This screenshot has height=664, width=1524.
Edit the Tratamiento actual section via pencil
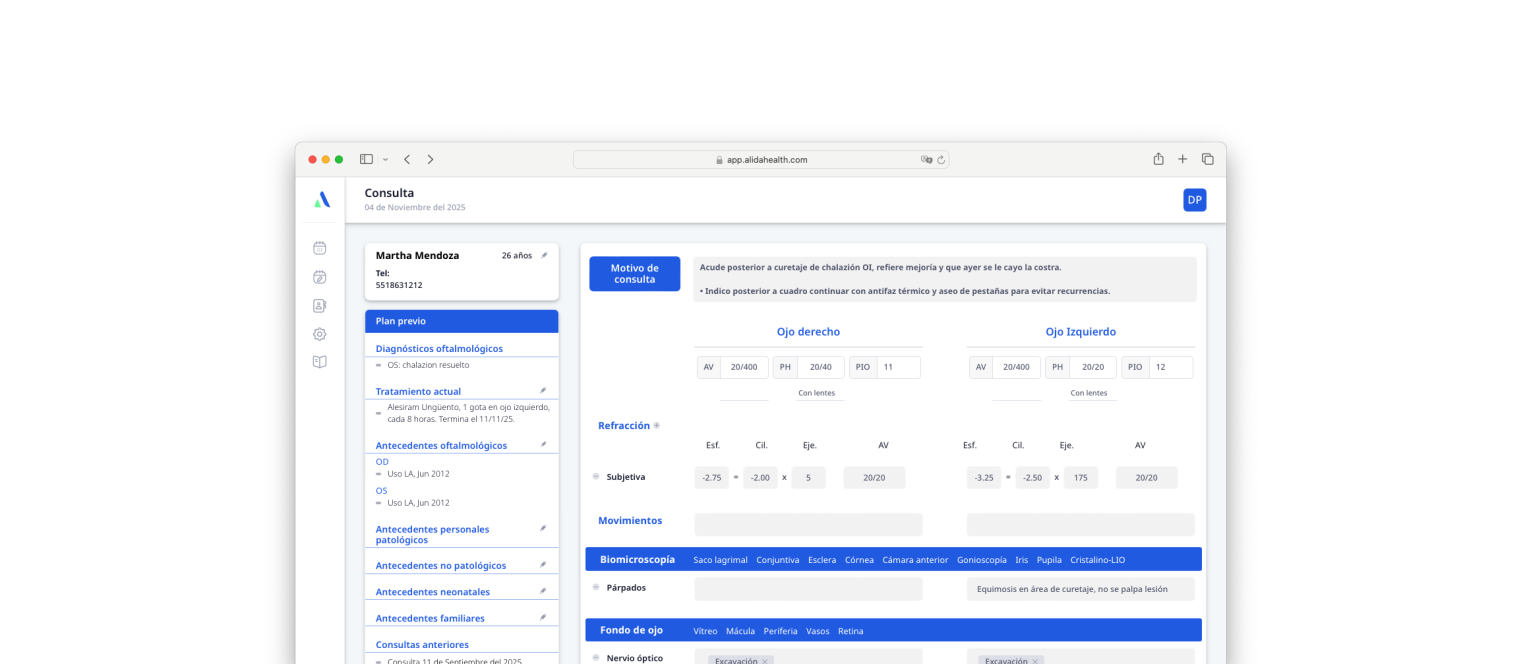click(x=543, y=391)
